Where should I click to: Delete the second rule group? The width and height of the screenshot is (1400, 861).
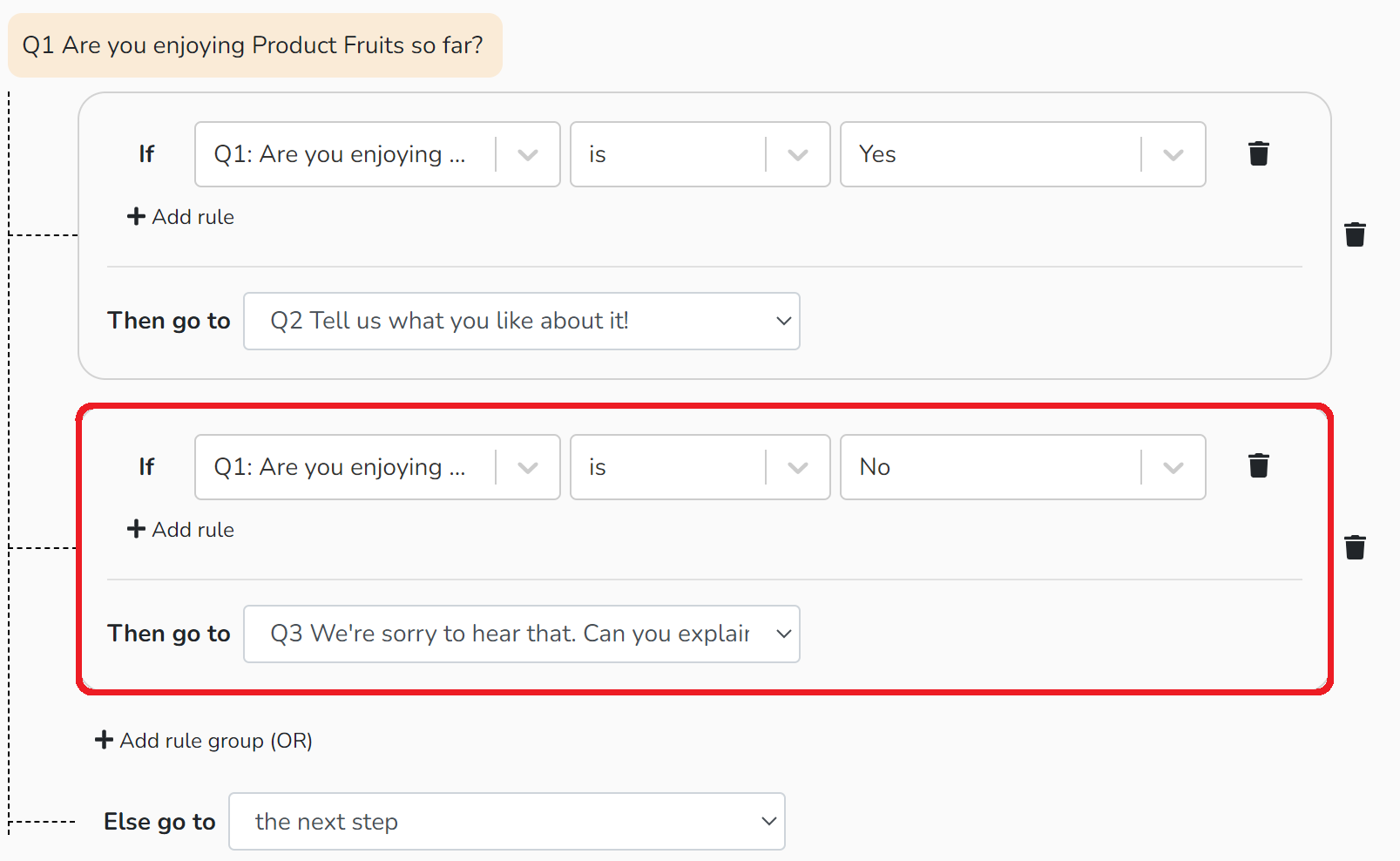(1355, 547)
